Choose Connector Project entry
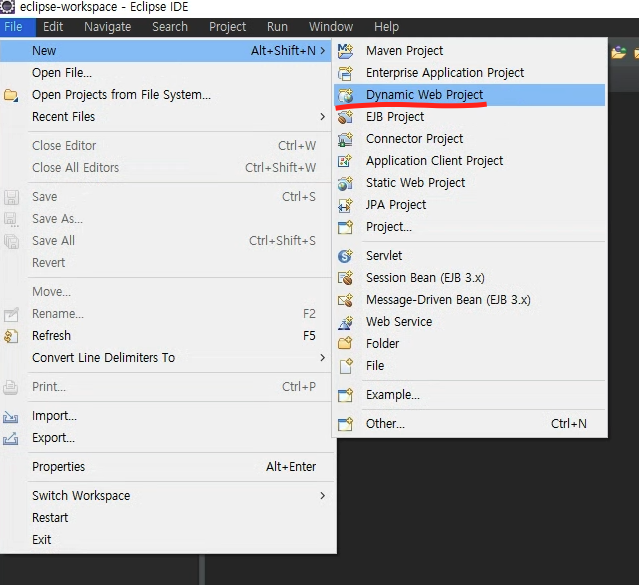The width and height of the screenshot is (639, 585). click(x=469, y=139)
